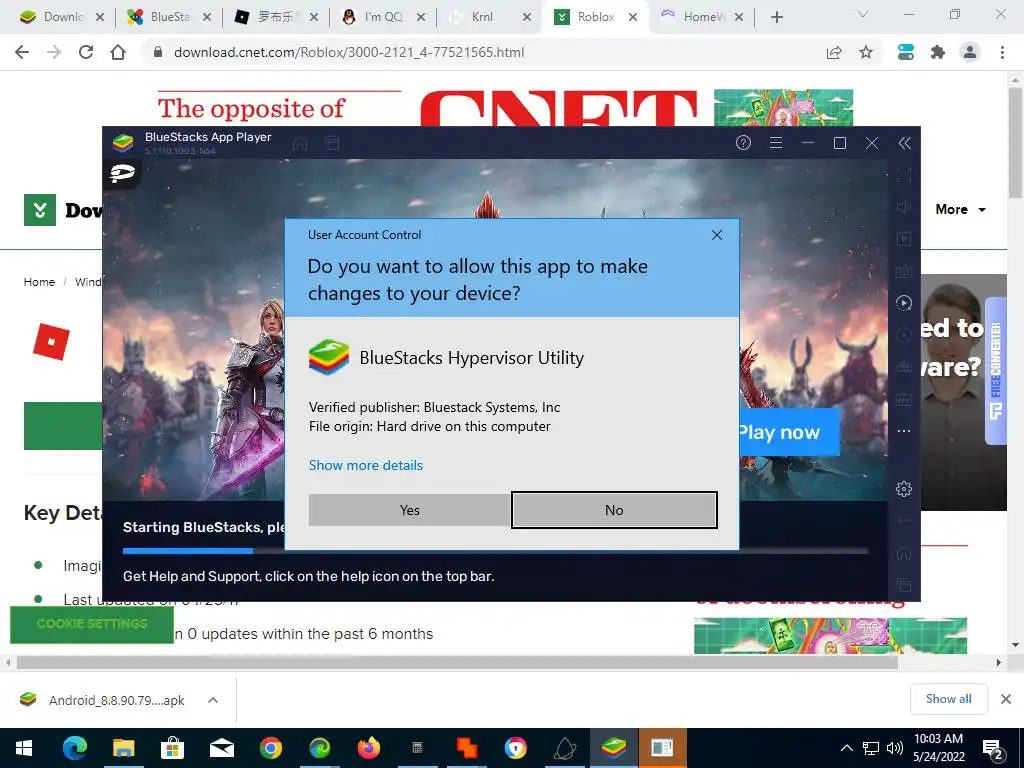Viewport: 1024px width, 768px height.
Task: Click Play now button in BlueStacks
Action: pos(788,432)
